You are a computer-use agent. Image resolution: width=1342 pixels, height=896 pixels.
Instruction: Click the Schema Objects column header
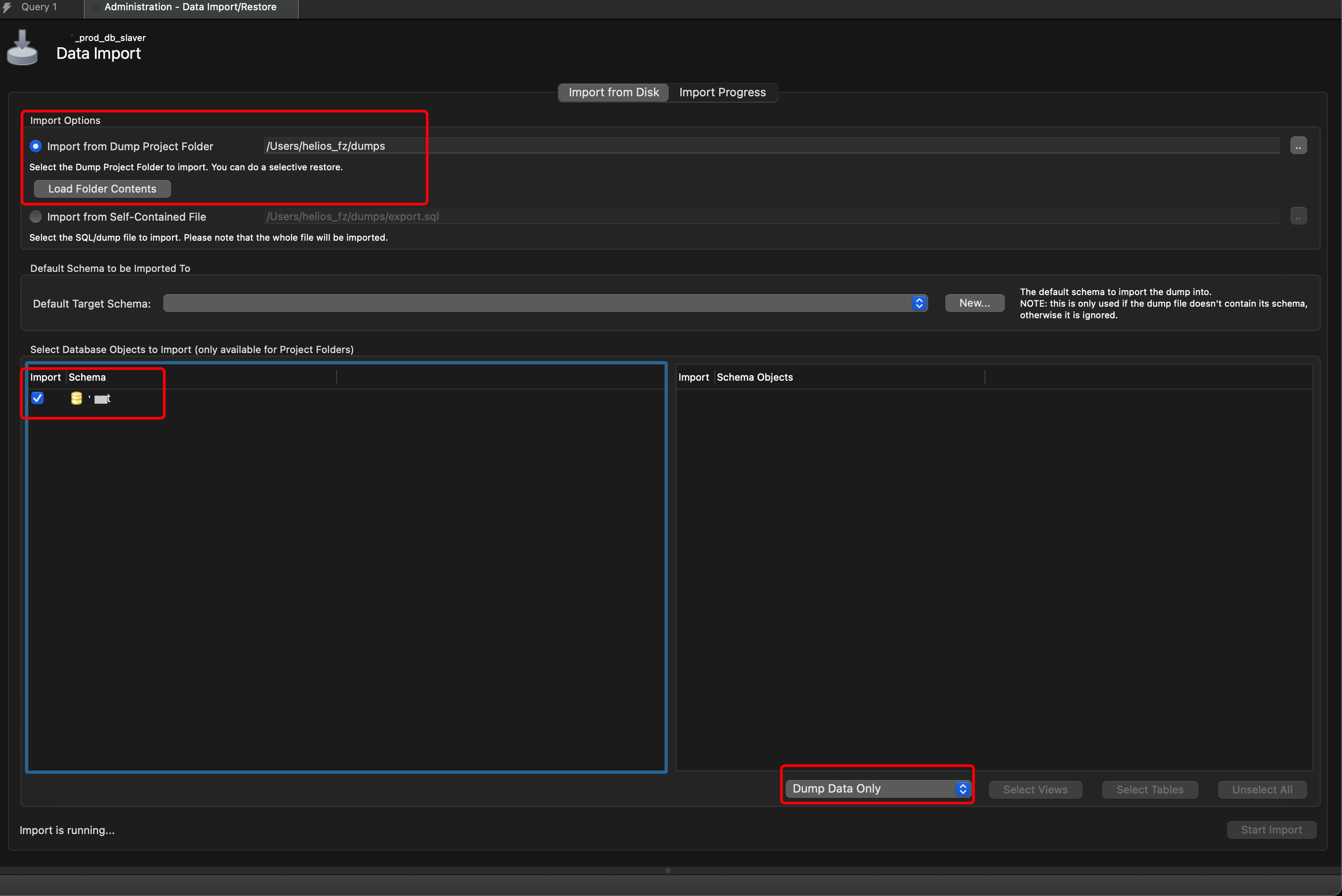[754, 377]
